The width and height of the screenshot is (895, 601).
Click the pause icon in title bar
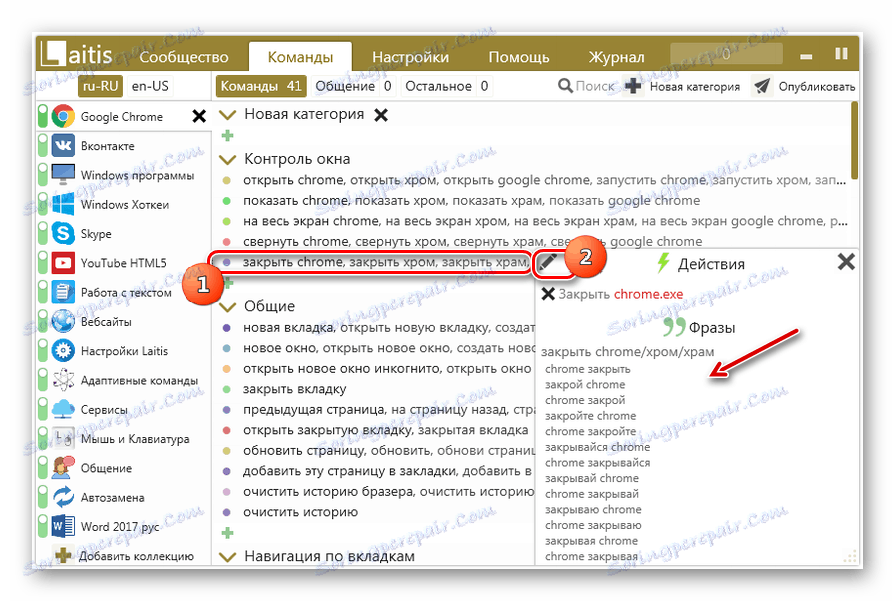tap(841, 54)
